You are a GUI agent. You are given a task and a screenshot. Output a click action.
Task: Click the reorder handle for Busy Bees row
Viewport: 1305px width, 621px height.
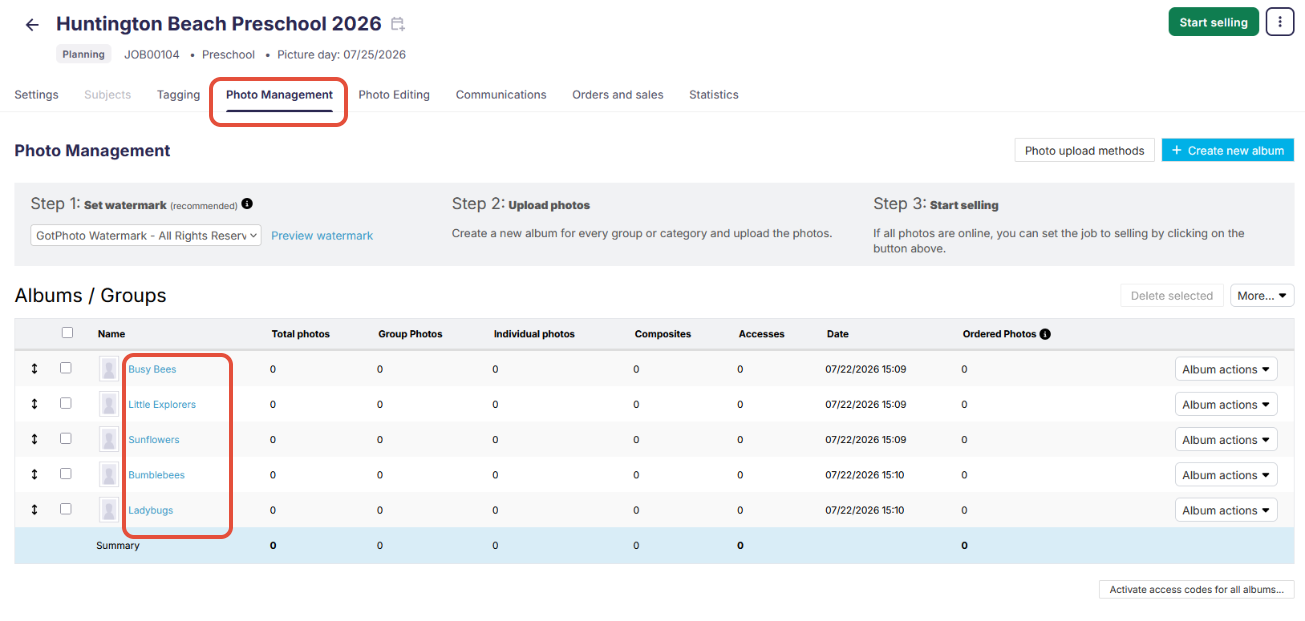pyautogui.click(x=34, y=369)
